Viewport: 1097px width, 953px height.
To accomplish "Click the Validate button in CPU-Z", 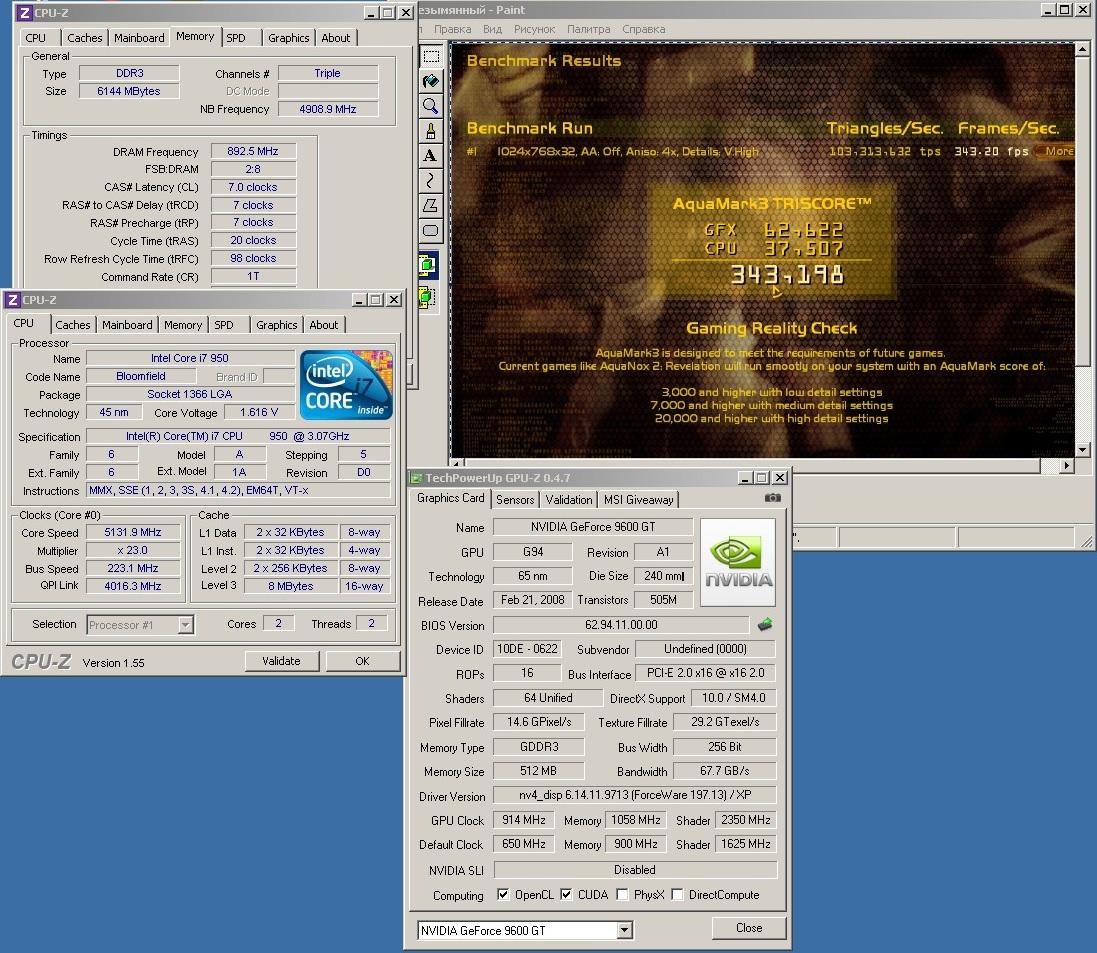I will click(281, 661).
